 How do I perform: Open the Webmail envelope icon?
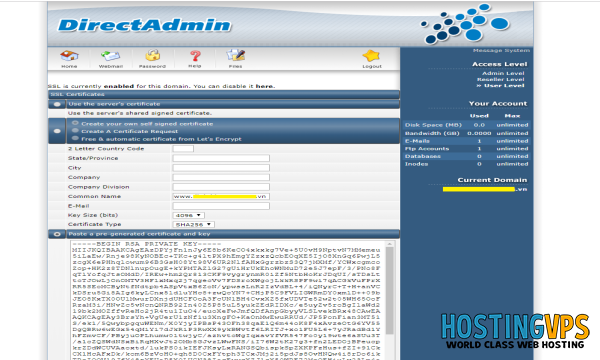point(111,56)
